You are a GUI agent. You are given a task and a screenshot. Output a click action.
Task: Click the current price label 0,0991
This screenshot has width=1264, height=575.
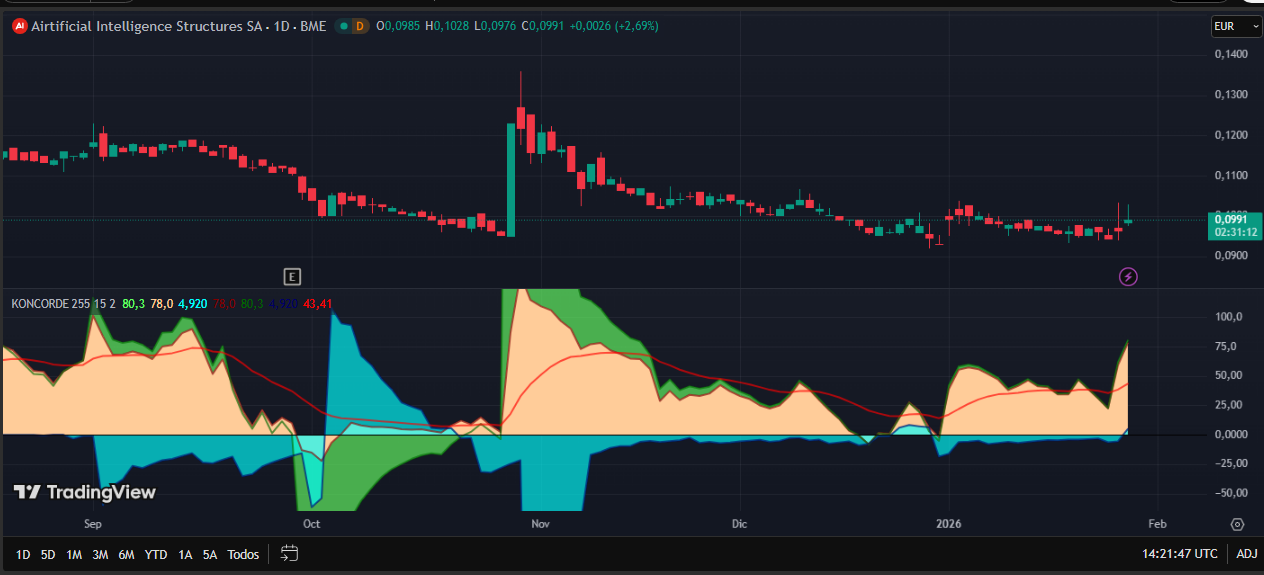click(x=1235, y=219)
